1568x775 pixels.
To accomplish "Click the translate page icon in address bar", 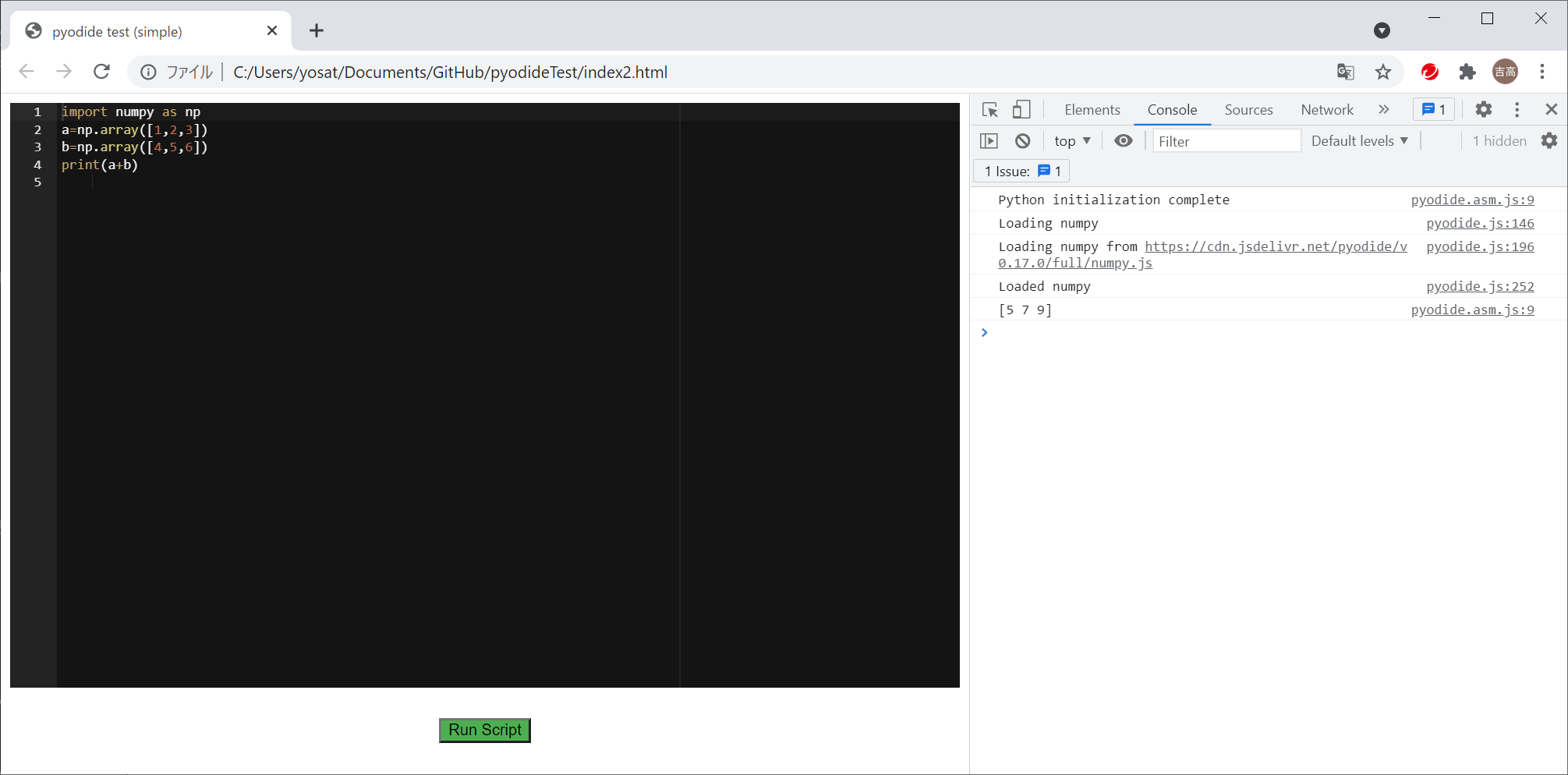I will click(x=1344, y=72).
